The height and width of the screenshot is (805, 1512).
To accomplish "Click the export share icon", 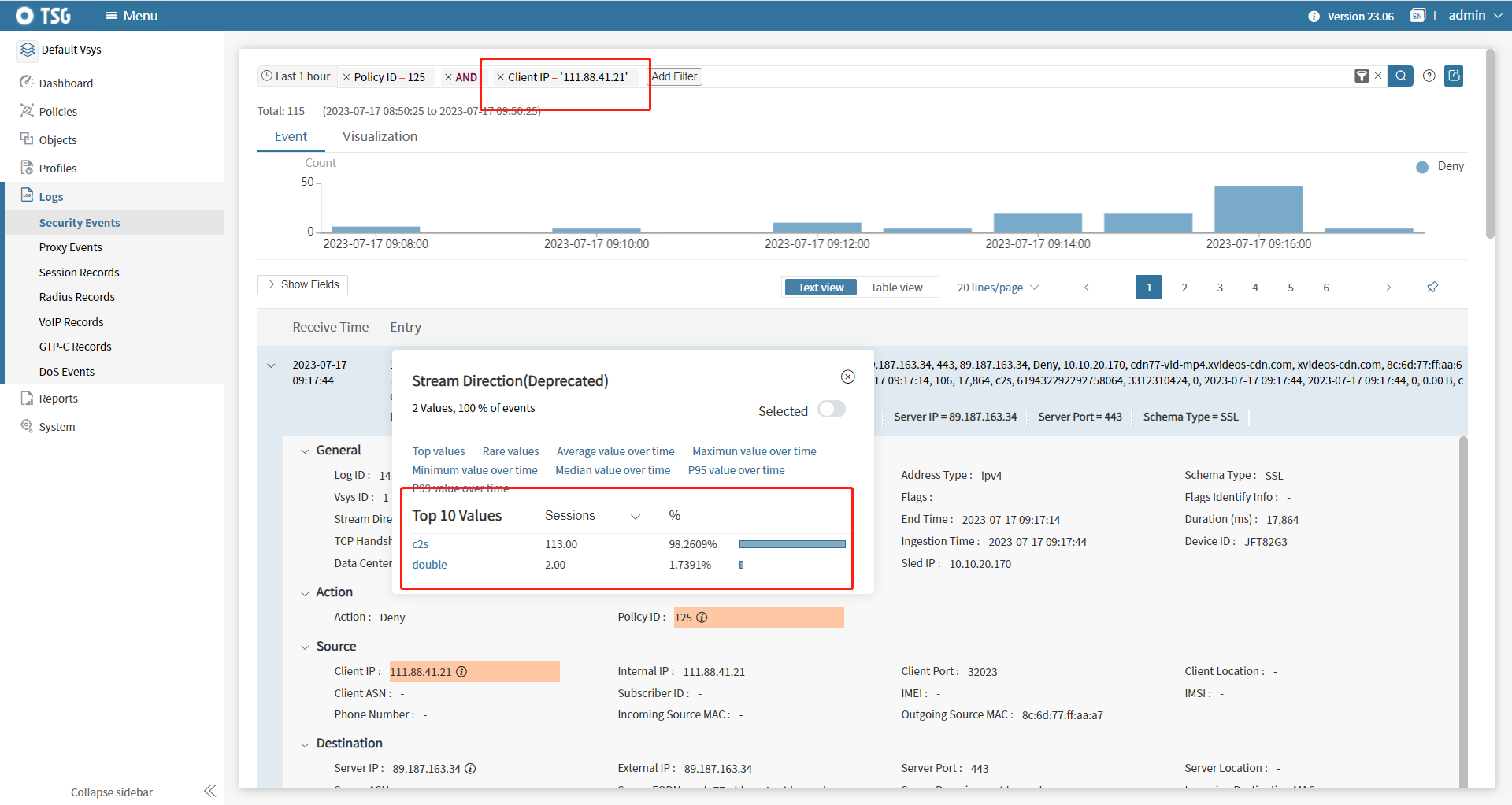I will click(x=1454, y=76).
